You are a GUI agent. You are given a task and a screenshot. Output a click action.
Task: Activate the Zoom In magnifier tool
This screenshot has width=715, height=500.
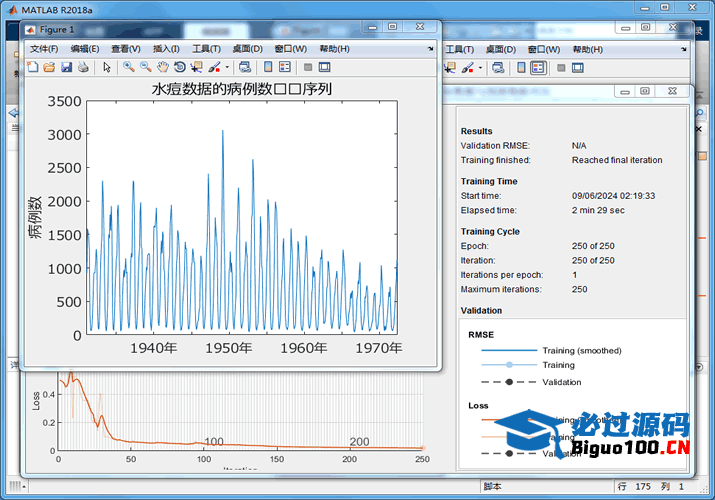[129, 67]
